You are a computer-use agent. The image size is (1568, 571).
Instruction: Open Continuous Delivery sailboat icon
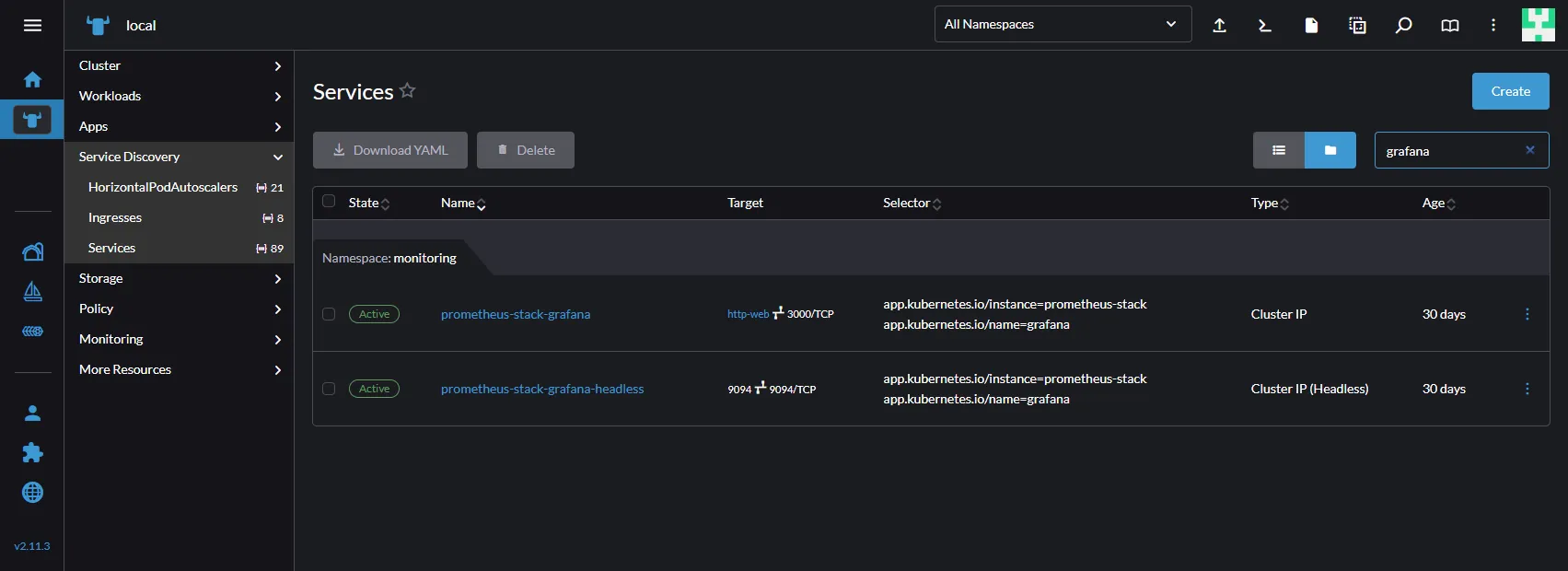[32, 292]
